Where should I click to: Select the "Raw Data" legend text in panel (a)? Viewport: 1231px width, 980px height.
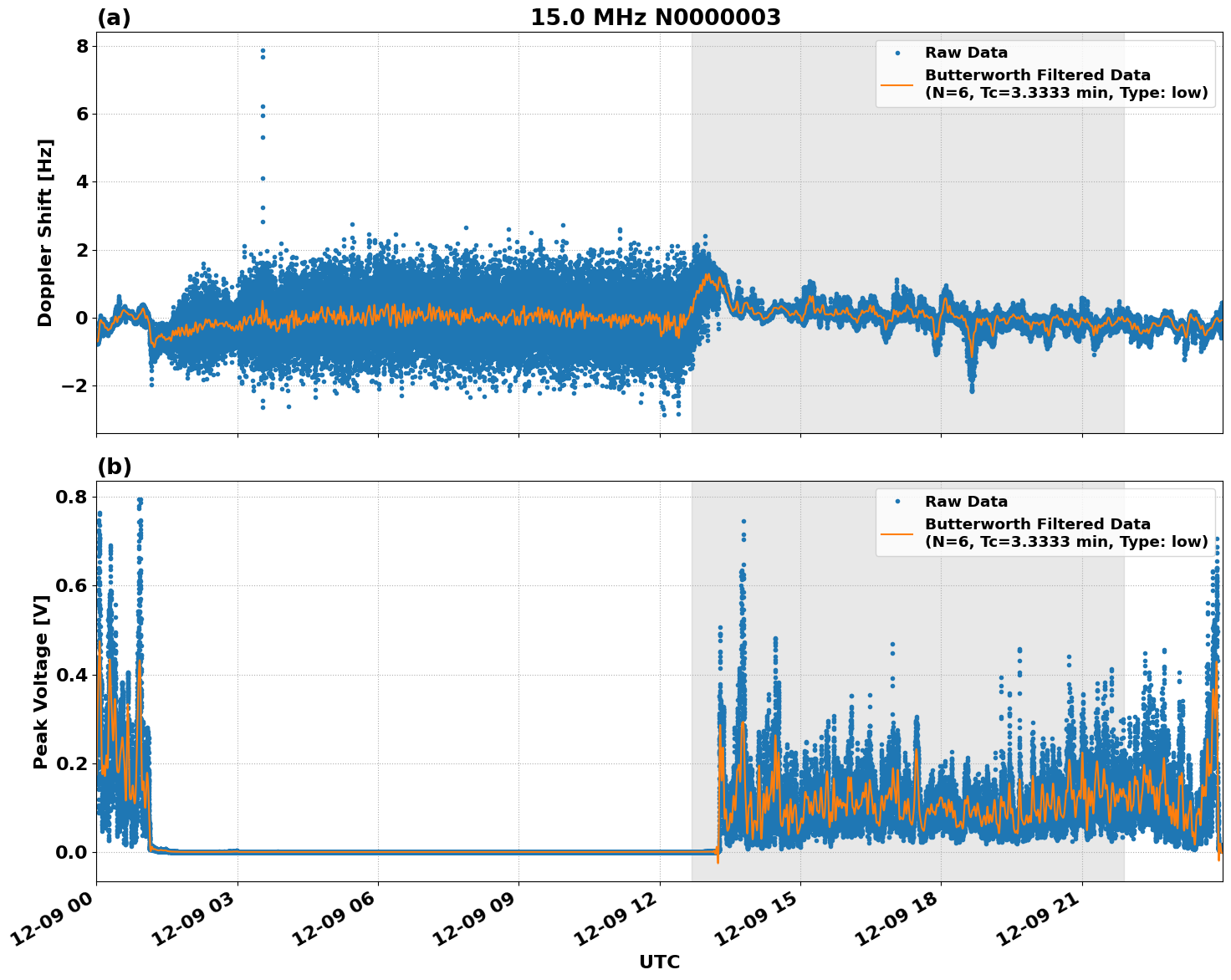tap(966, 53)
